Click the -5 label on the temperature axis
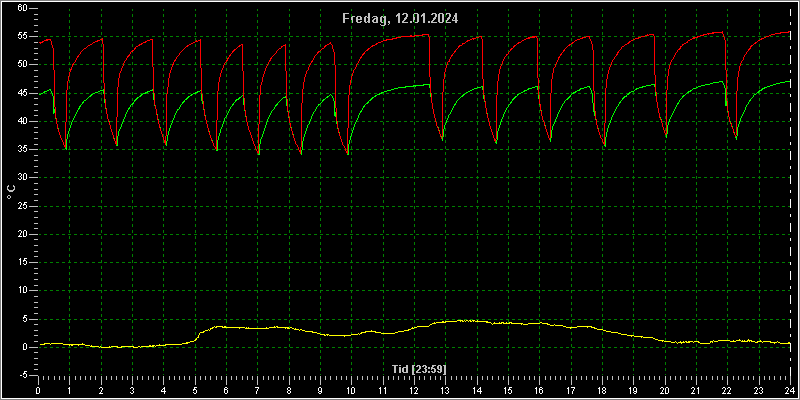The width and height of the screenshot is (800, 400). [x=21, y=376]
